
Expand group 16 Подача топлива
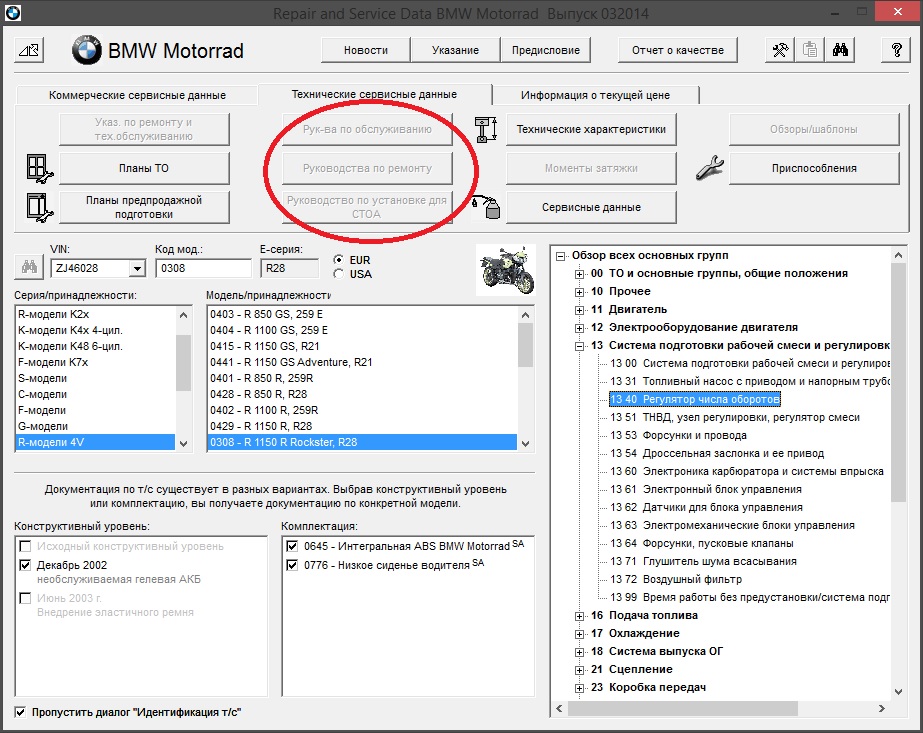click(x=579, y=616)
